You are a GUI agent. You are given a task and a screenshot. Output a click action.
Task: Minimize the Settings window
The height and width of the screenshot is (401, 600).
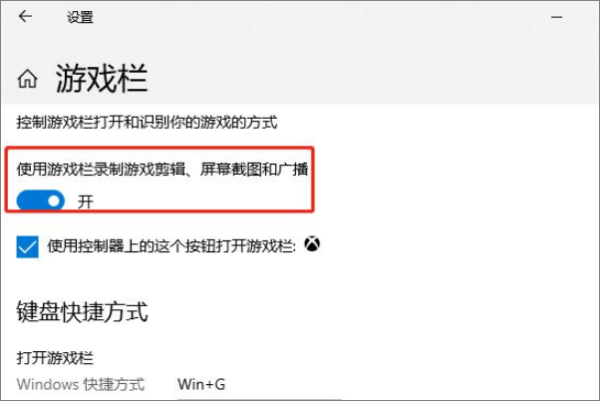(x=556, y=17)
